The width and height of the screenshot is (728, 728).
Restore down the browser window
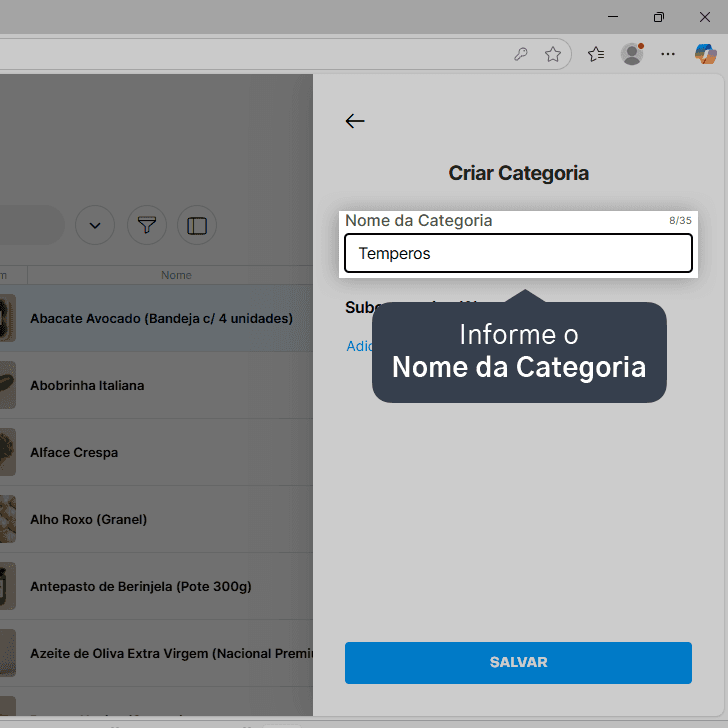tap(658, 17)
